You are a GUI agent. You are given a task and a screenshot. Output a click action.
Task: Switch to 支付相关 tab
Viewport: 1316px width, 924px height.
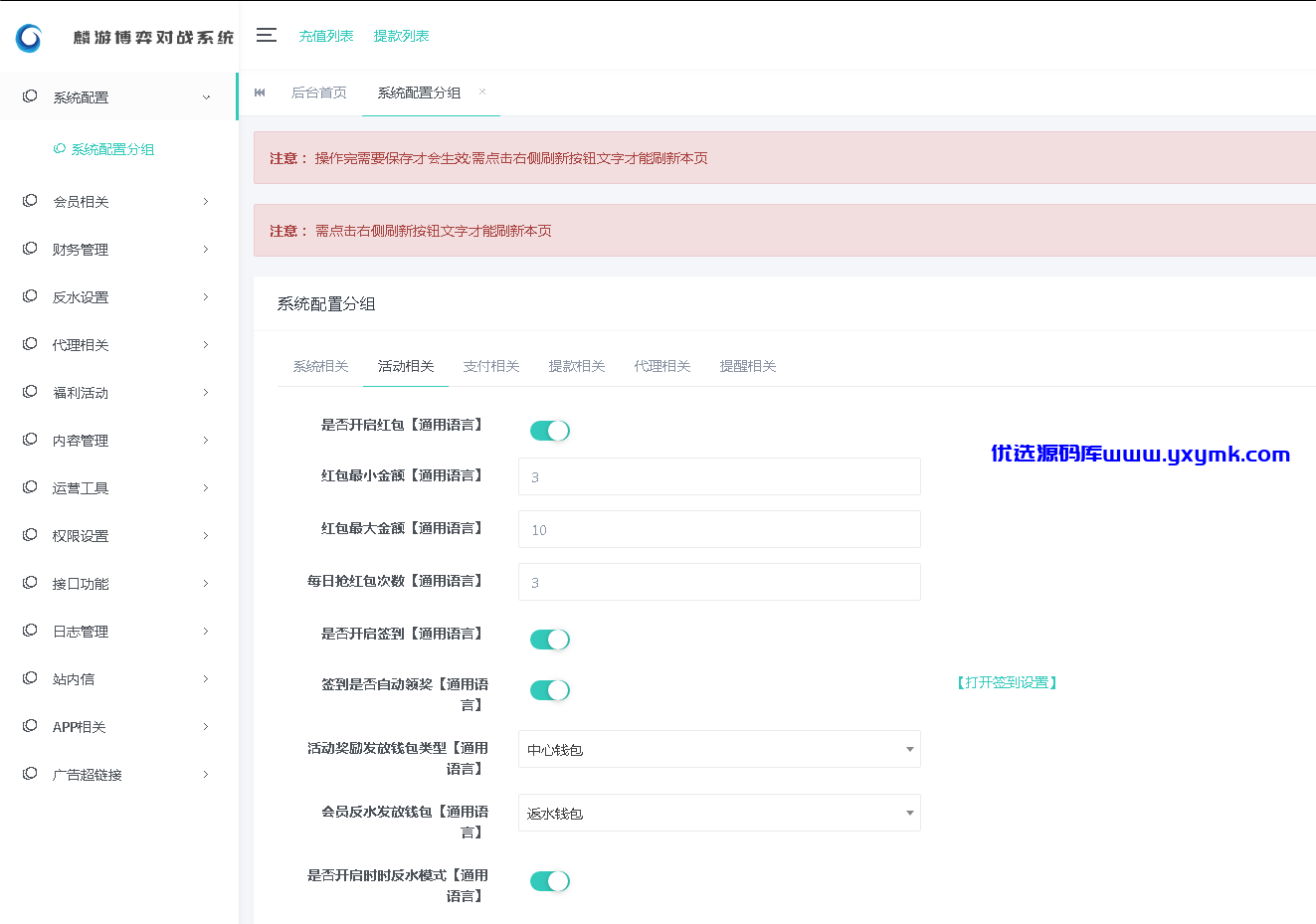(x=491, y=366)
